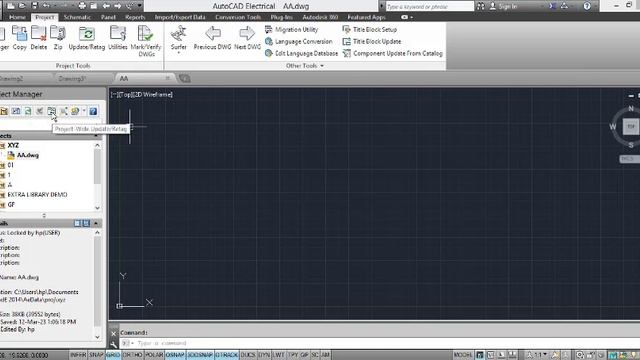Go to Previous DWG
The image size is (640, 360).
tap(212, 38)
